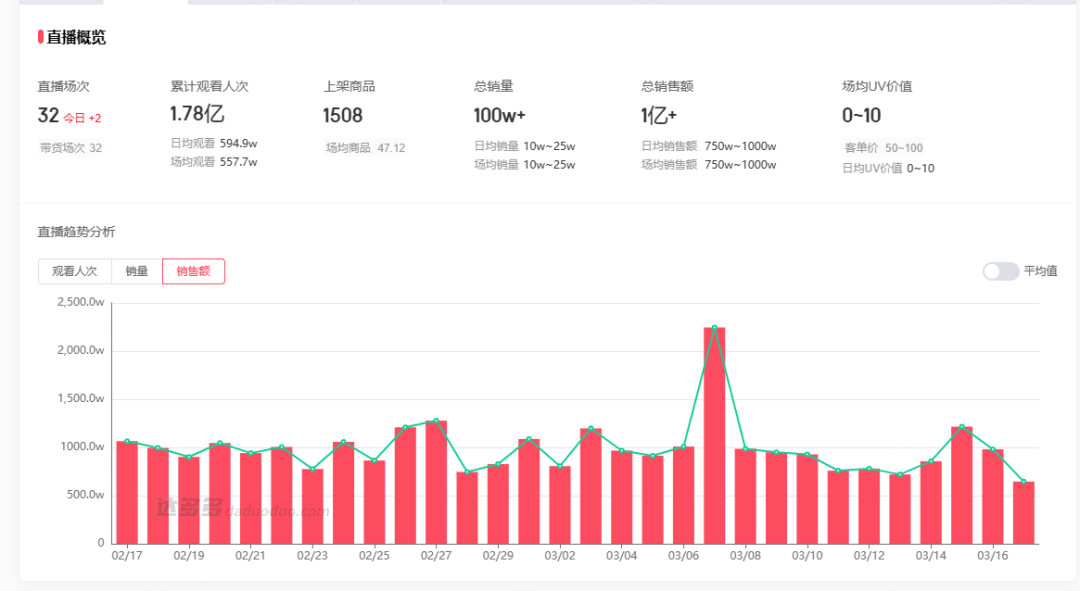This screenshot has height=591, width=1080.
Task: Click the 带货场次 32 tag
Action: 71,148
